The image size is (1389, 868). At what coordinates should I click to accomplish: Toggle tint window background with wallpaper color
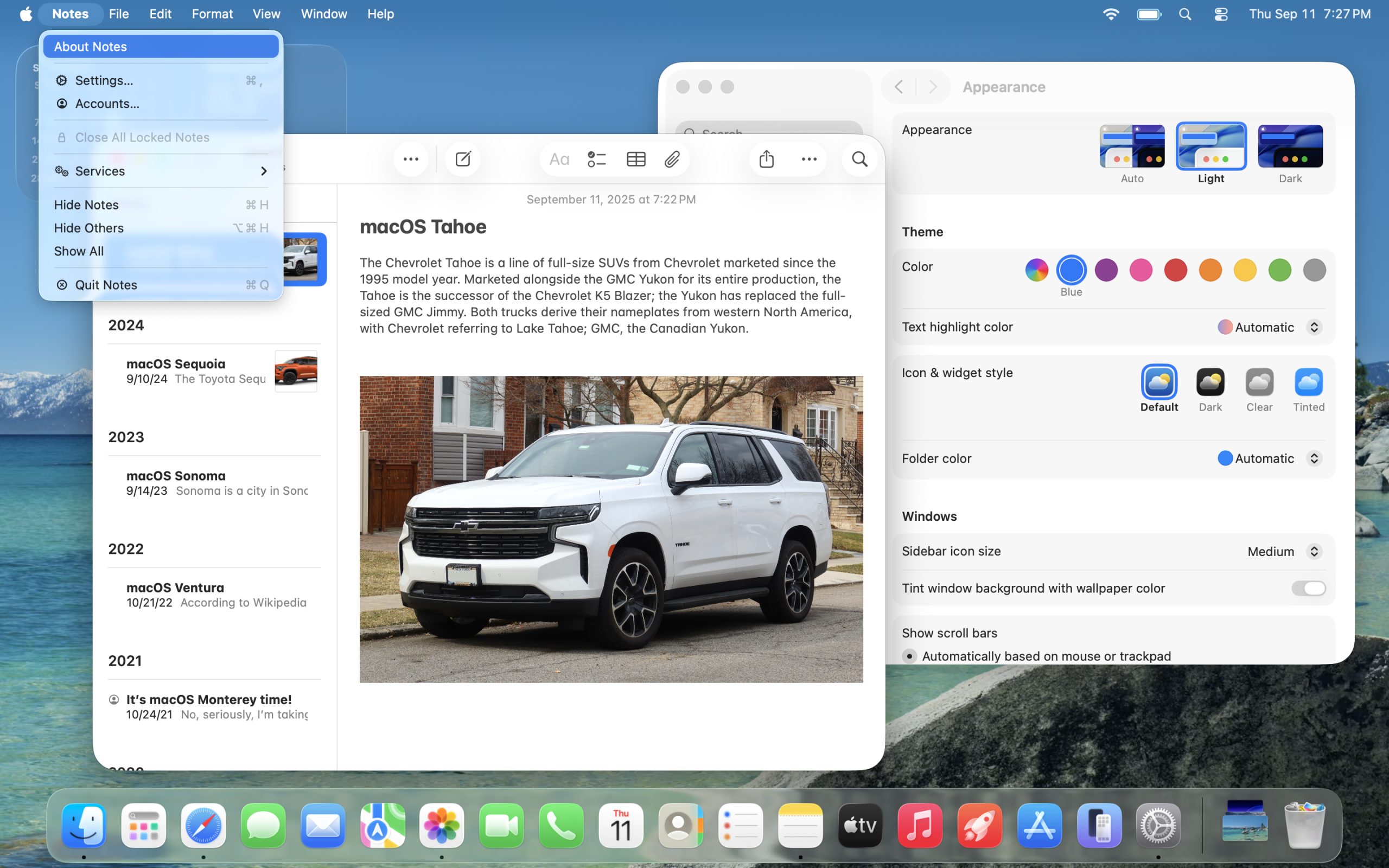tap(1308, 588)
